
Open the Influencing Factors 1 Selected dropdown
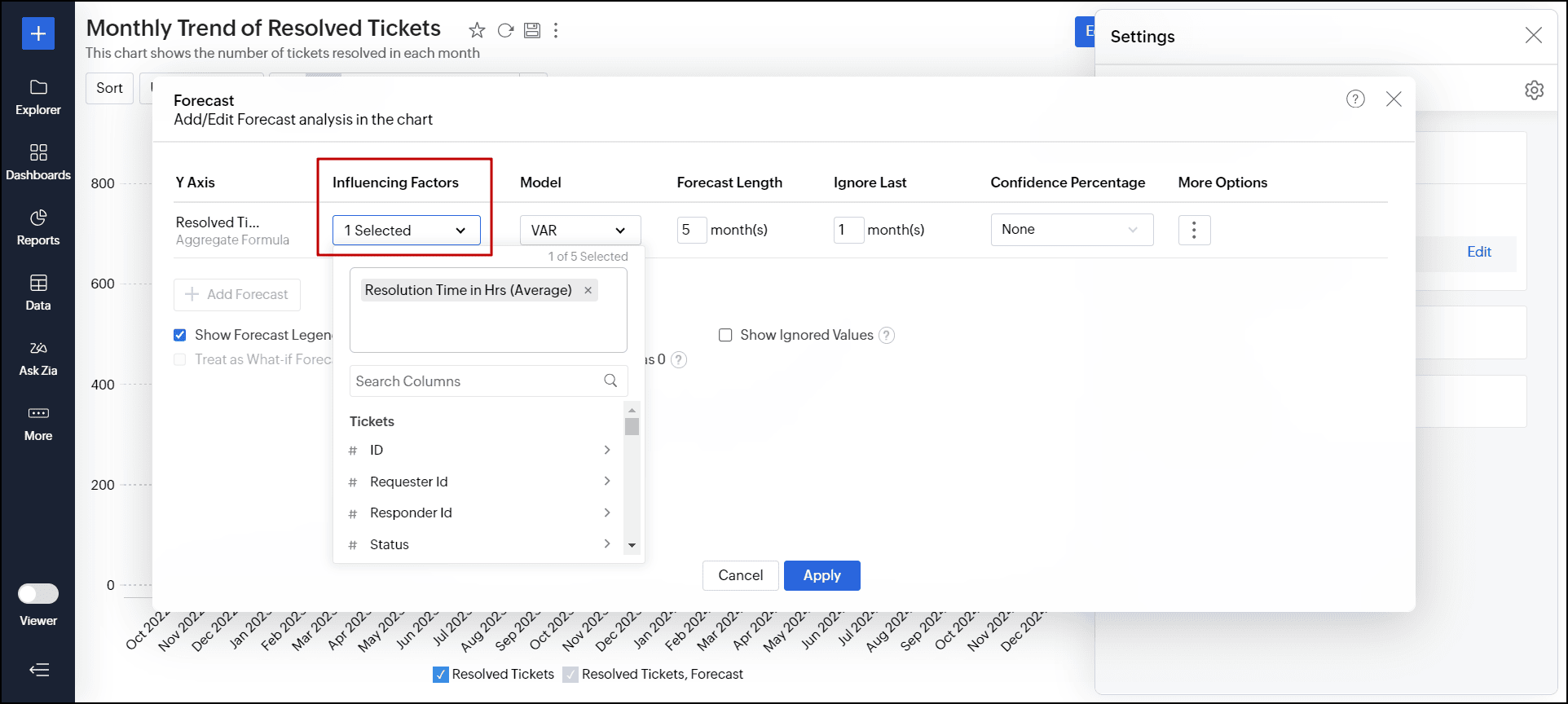point(407,231)
